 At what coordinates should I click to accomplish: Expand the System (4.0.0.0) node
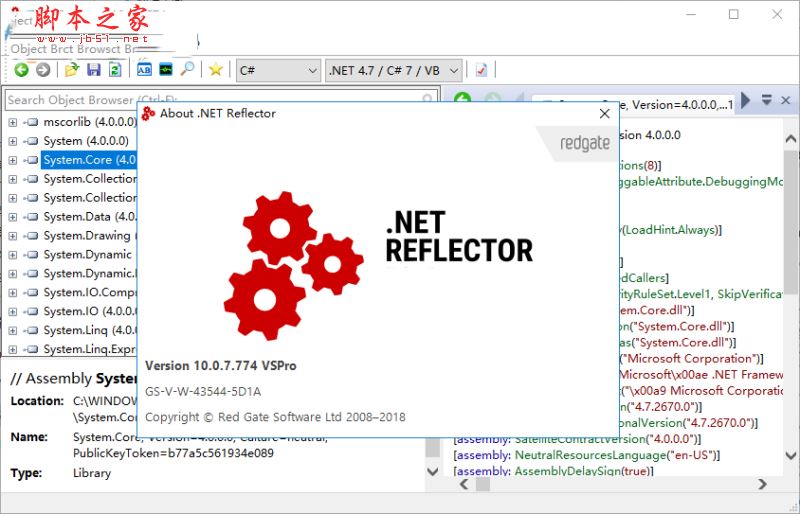point(13,141)
